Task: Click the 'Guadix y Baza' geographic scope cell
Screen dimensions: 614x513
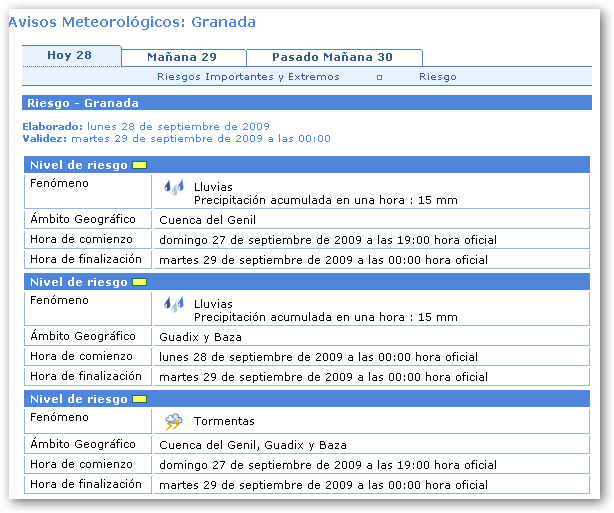Action: (x=200, y=337)
